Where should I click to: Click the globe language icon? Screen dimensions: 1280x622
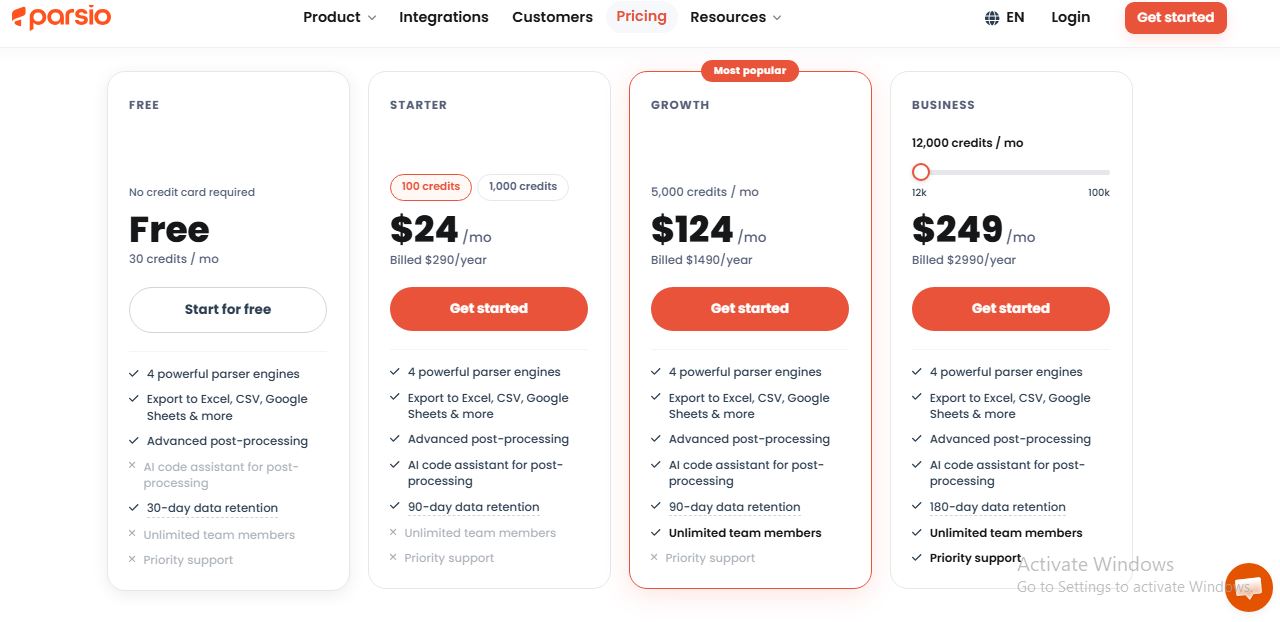coord(992,18)
